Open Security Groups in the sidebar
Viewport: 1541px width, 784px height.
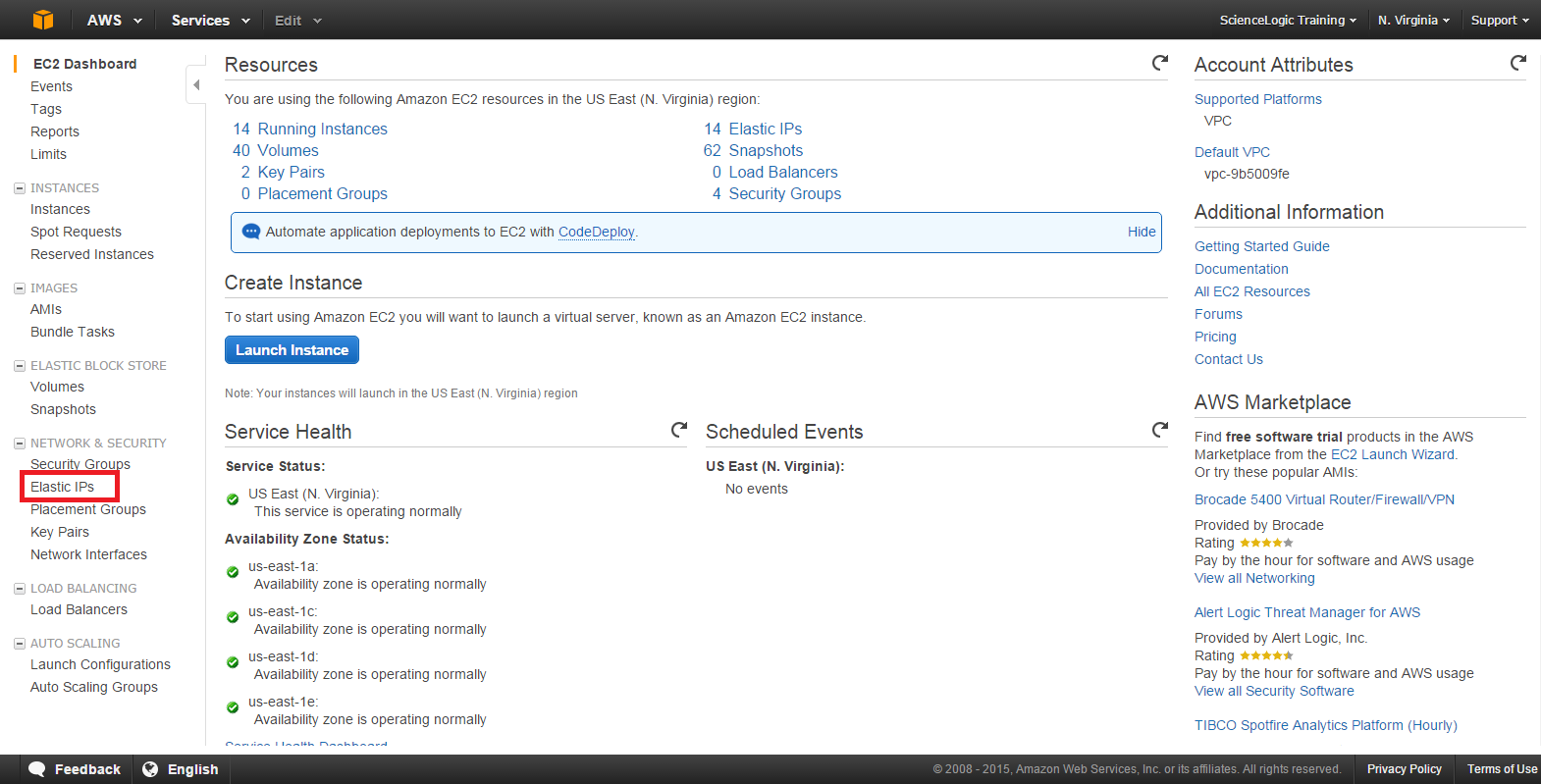pos(80,464)
